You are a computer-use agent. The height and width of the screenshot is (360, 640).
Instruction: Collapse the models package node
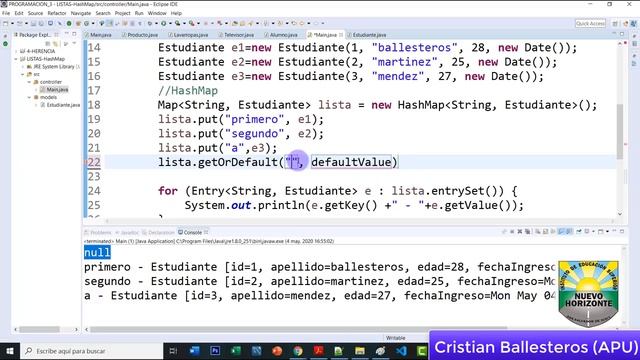click(29, 98)
